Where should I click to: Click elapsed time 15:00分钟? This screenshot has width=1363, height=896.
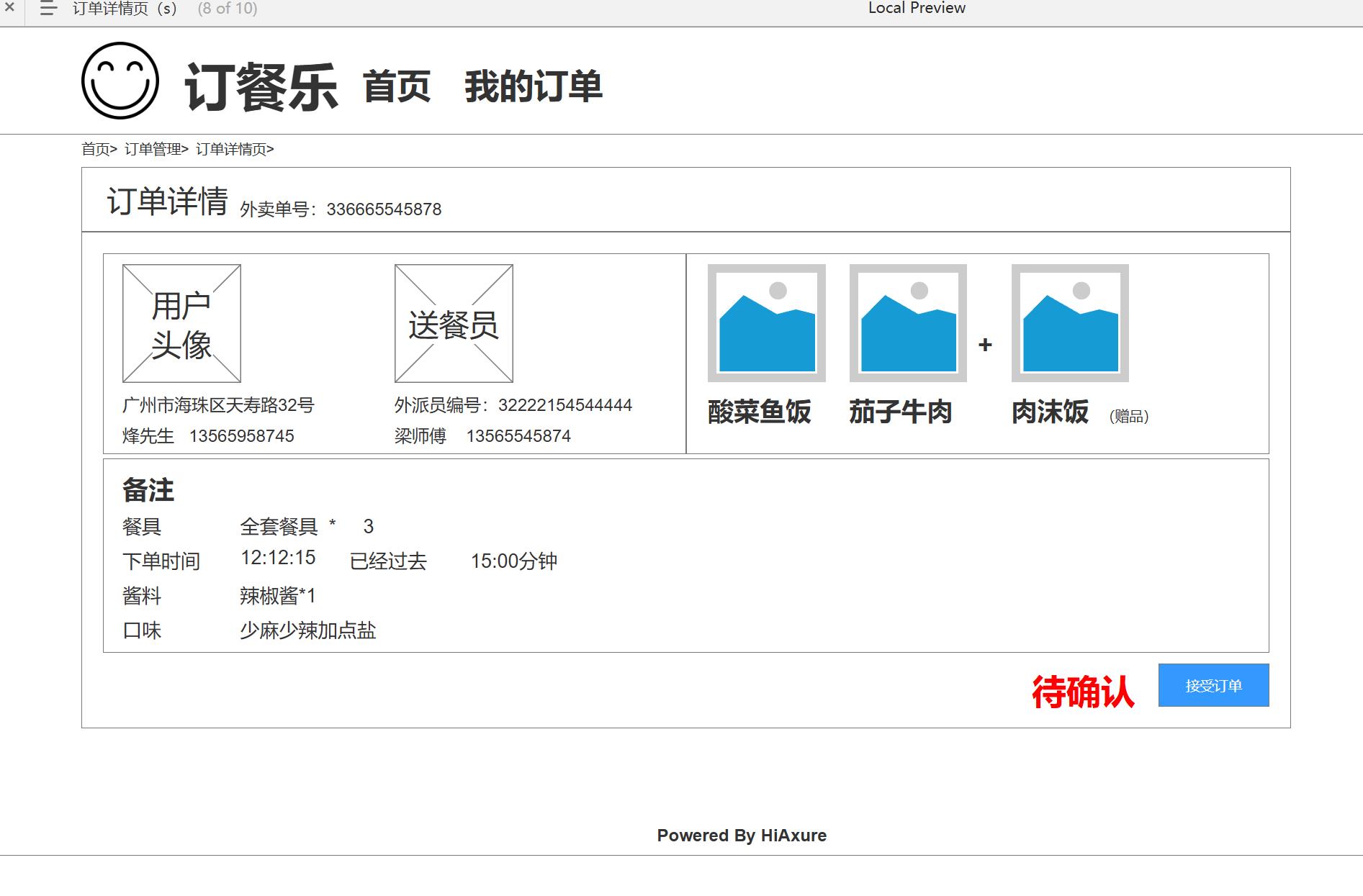point(514,561)
